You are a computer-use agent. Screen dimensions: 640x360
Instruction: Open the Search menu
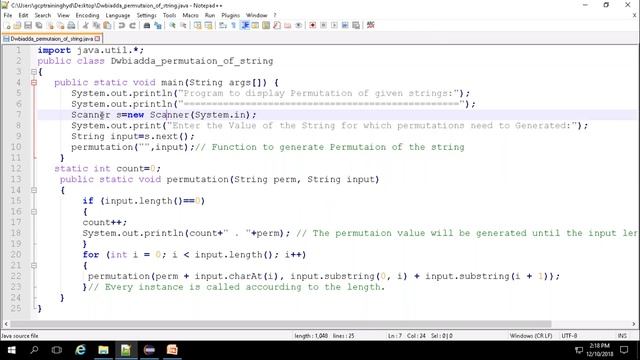point(42,15)
